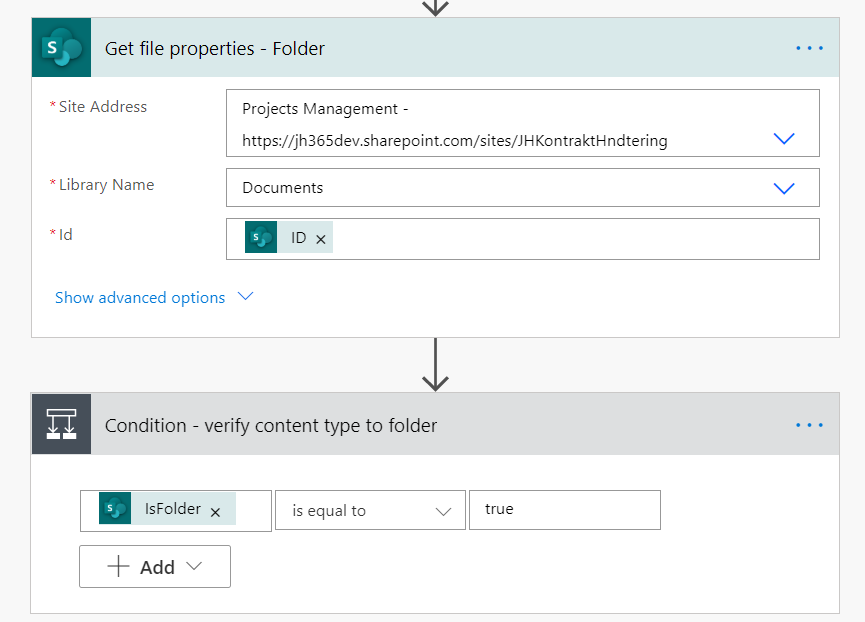Select the IsFolder condition token pill

(x=165, y=510)
